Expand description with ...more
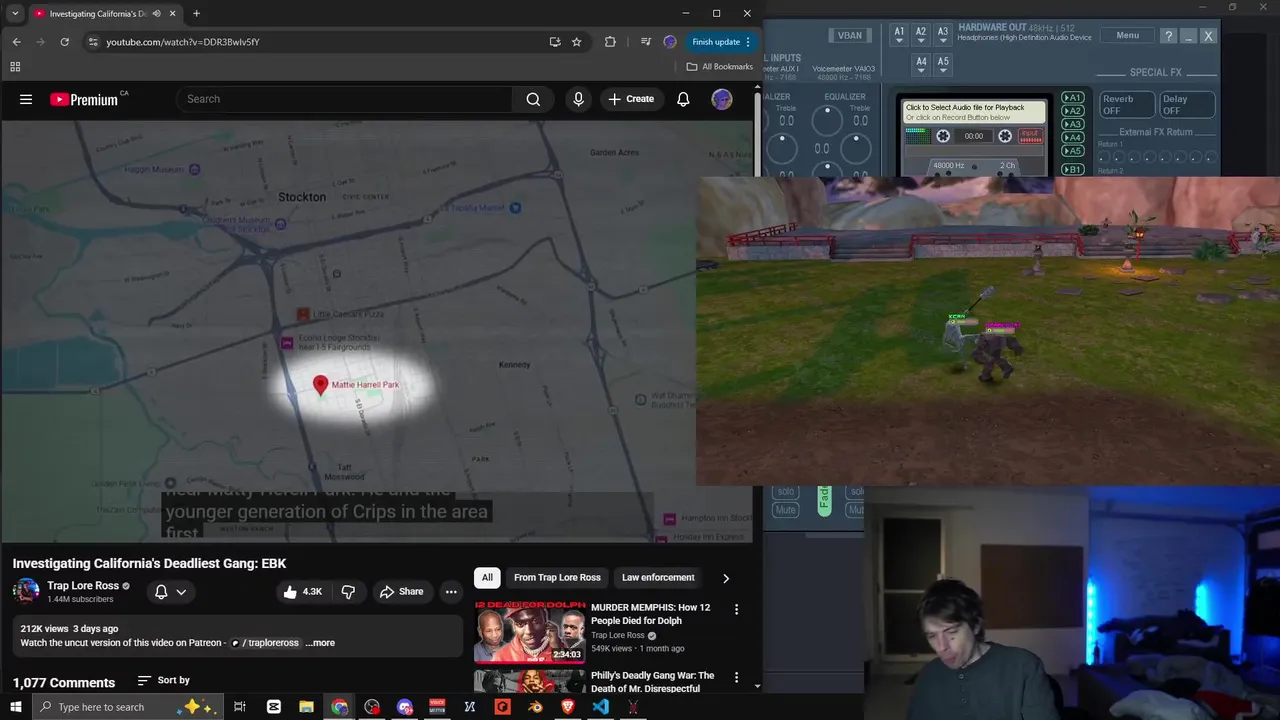This screenshot has height=720, width=1280. [320, 643]
